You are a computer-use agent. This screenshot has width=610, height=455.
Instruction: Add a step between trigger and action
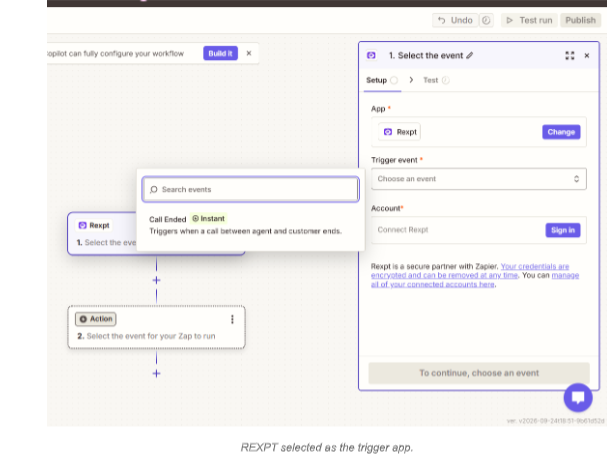(156, 280)
